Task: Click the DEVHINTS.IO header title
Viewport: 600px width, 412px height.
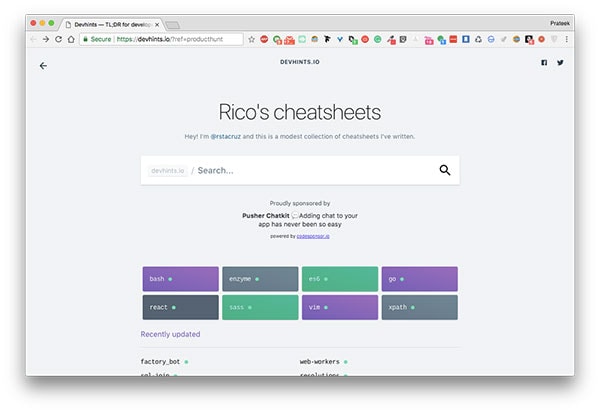Action: (x=300, y=62)
